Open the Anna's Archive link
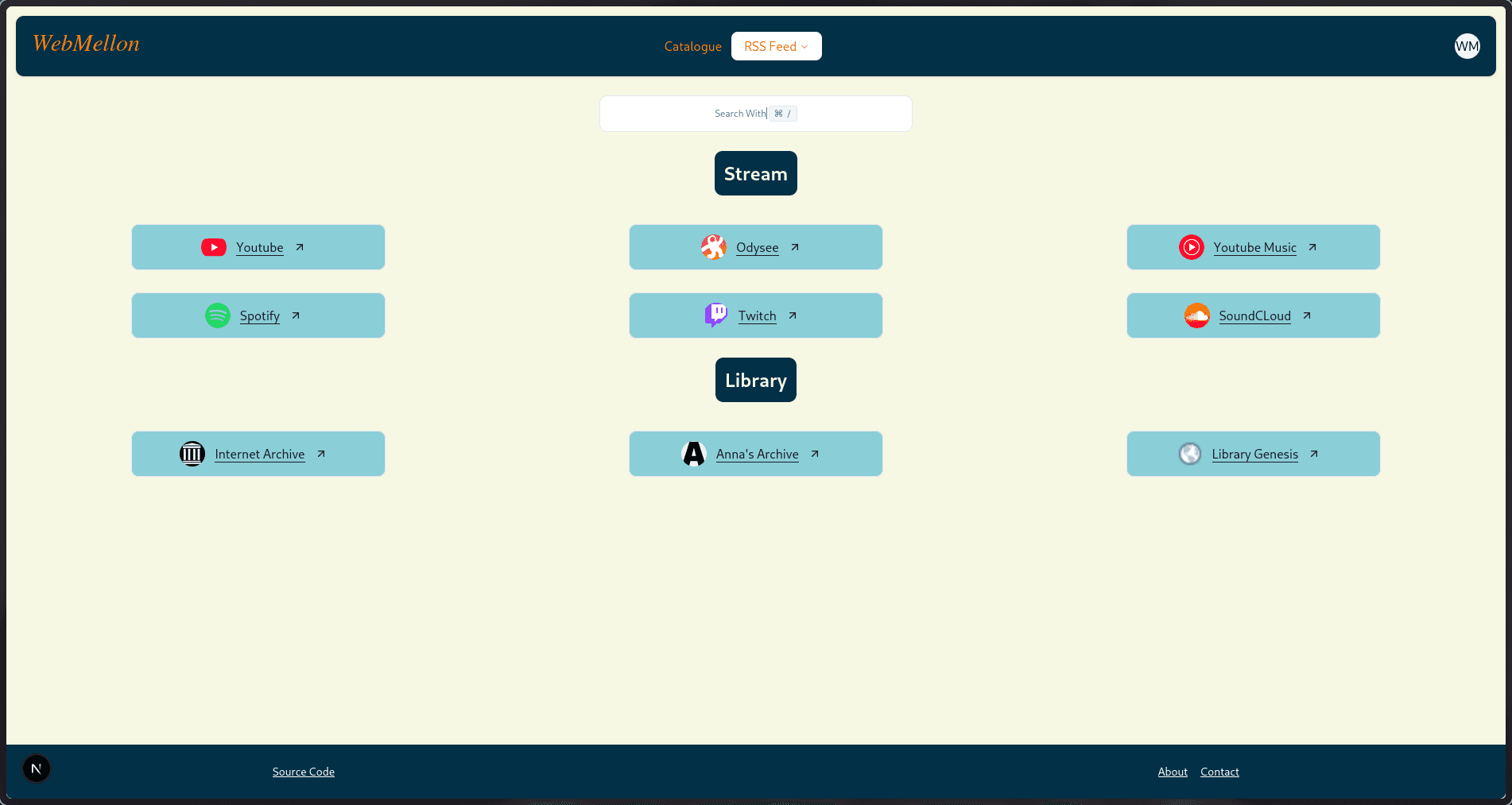1512x805 pixels. (758, 454)
